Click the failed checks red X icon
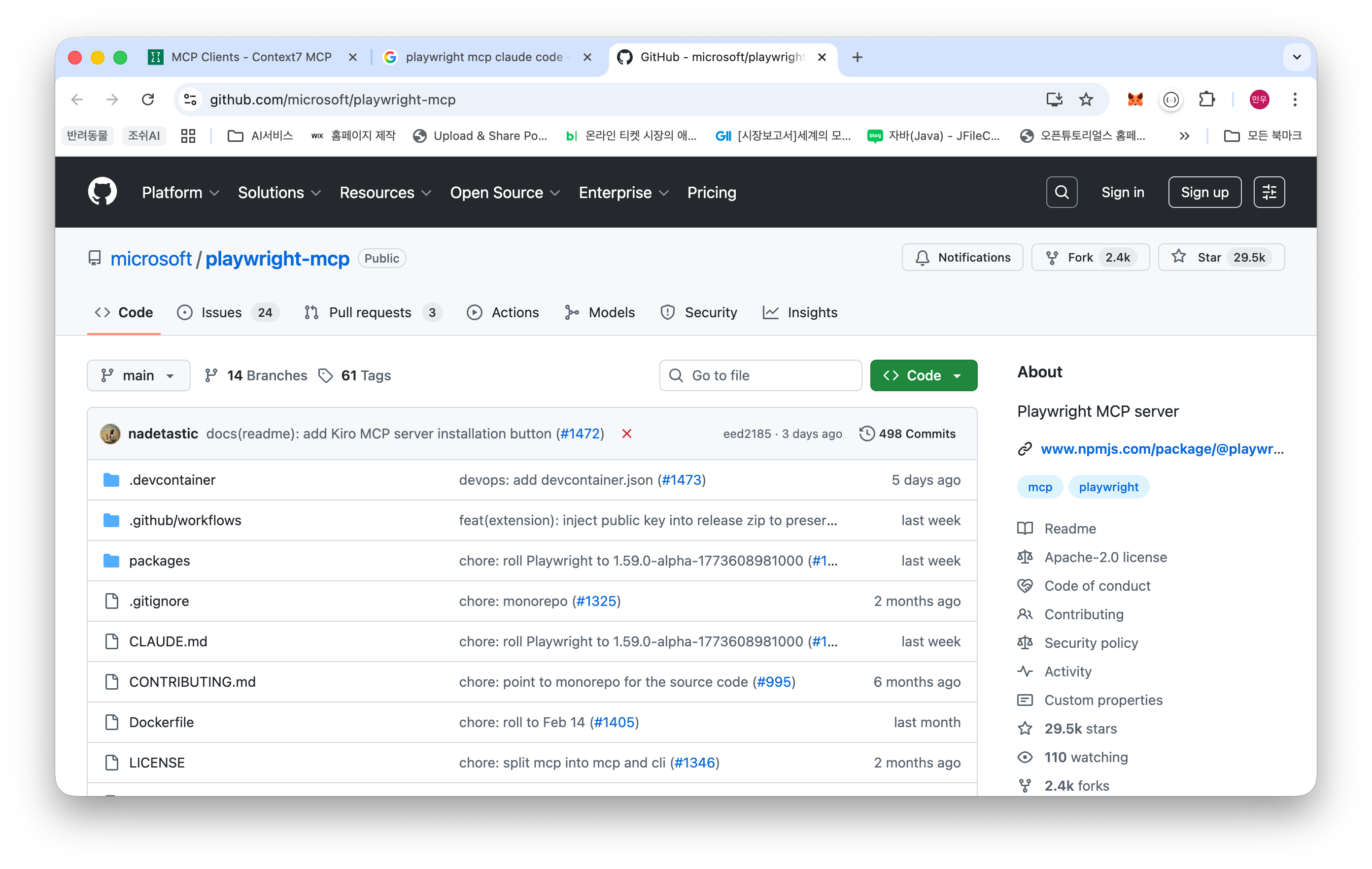Image resolution: width=1372 pixels, height=869 pixels. point(627,434)
